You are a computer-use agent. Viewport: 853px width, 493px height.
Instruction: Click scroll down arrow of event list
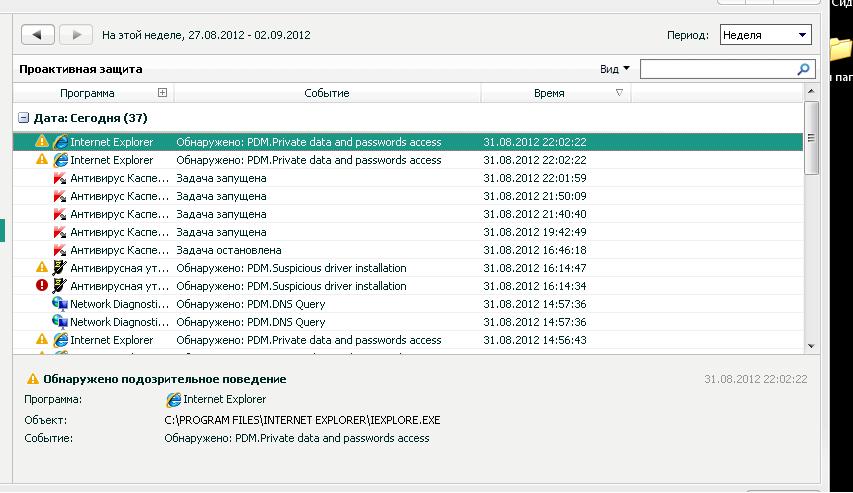[811, 346]
